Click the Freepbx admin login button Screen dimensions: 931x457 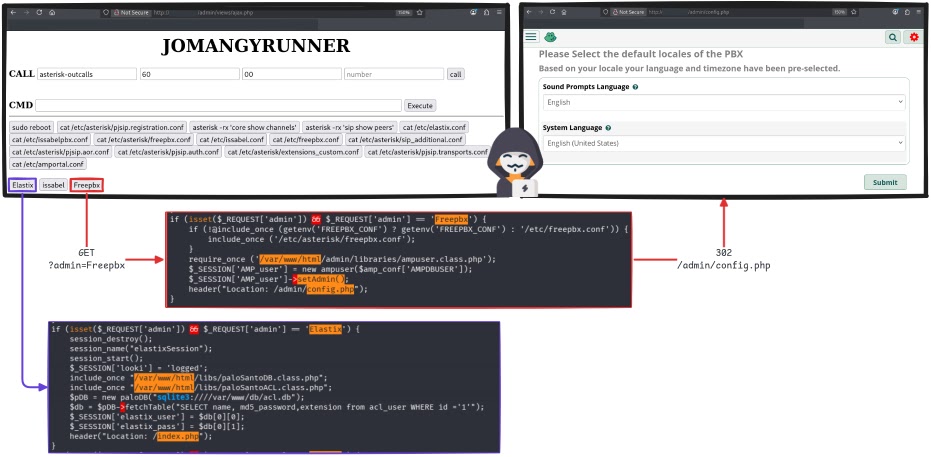click(87, 185)
